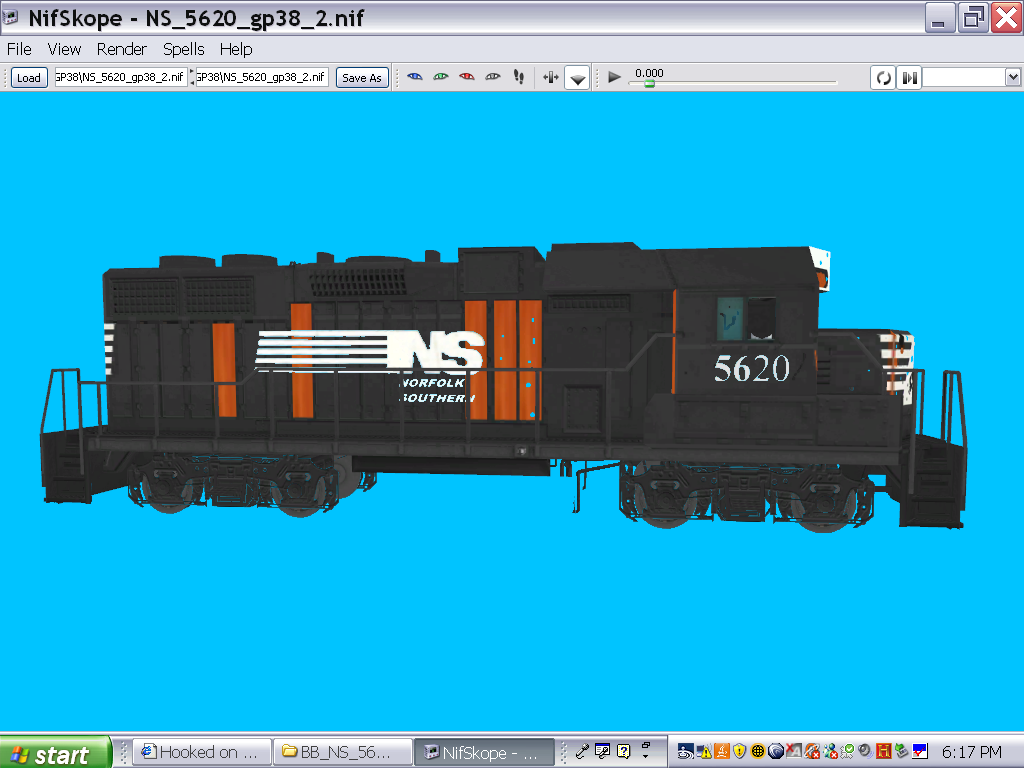Image resolution: width=1024 pixels, height=768 pixels.
Task: Click the green check tray icon
Action: (848, 751)
